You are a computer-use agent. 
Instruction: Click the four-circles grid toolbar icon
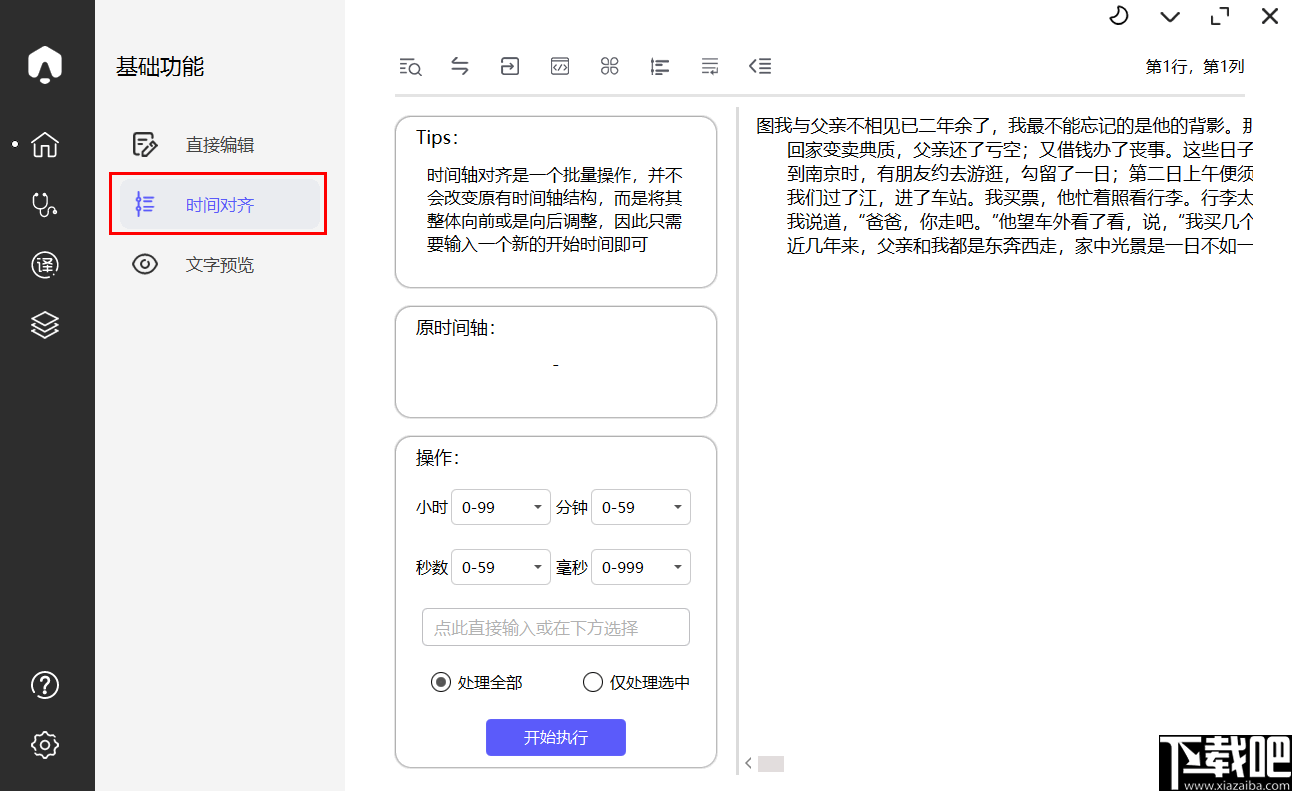click(x=610, y=67)
